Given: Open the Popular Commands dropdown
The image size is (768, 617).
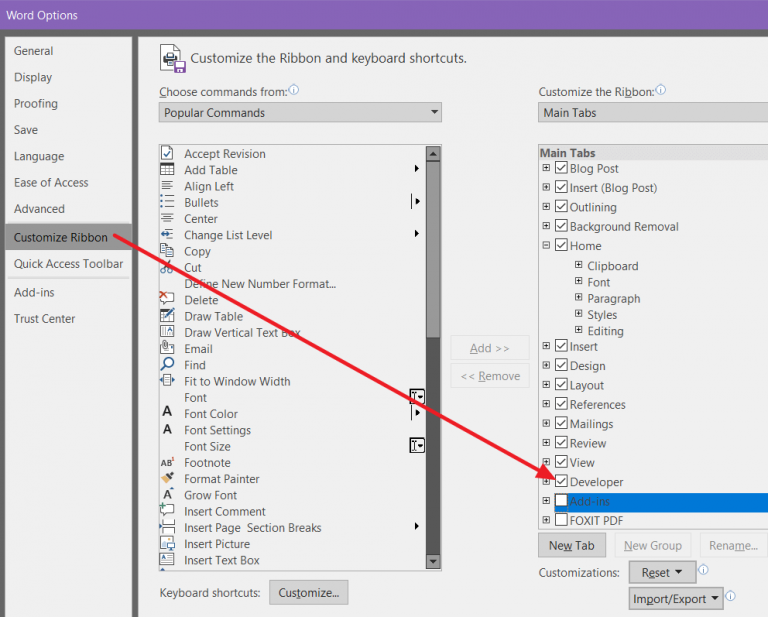Looking at the screenshot, I should click(300, 112).
